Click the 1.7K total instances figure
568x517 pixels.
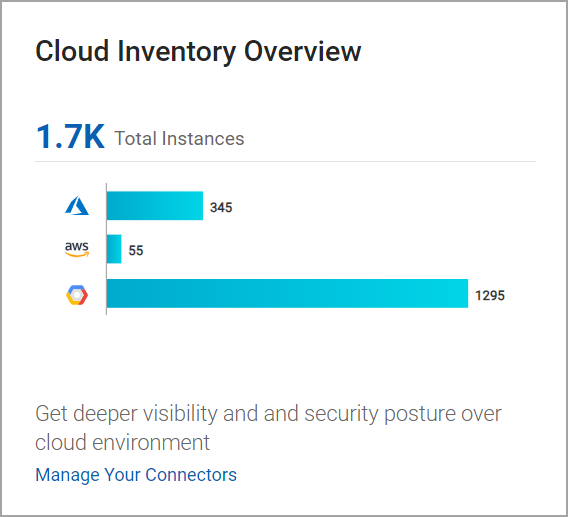[x=70, y=137]
